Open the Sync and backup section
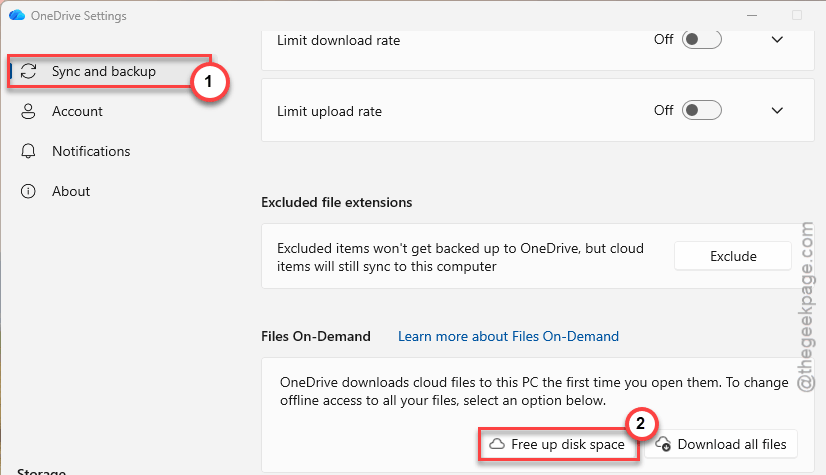 tap(110, 71)
